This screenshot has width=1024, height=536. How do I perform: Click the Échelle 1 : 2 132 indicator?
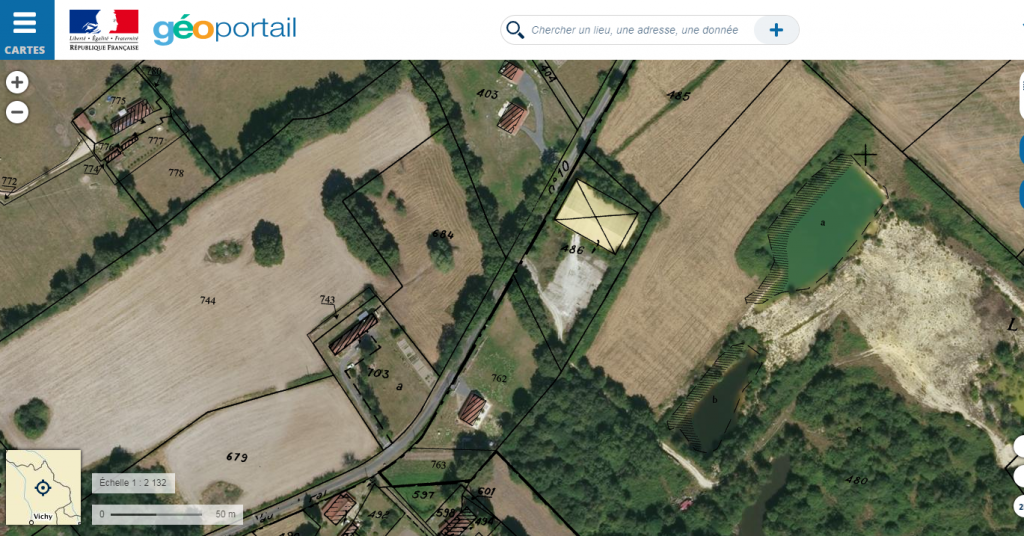pyautogui.click(x=133, y=483)
